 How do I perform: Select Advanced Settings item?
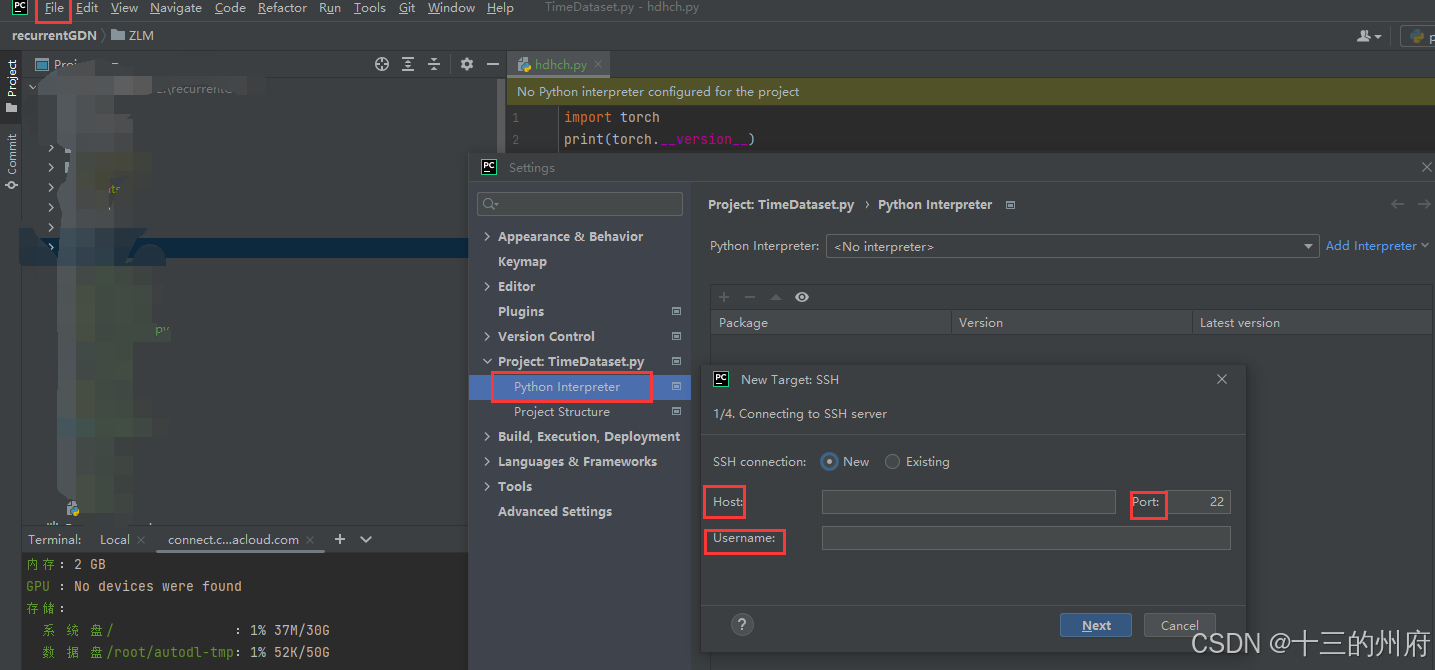[555, 512]
